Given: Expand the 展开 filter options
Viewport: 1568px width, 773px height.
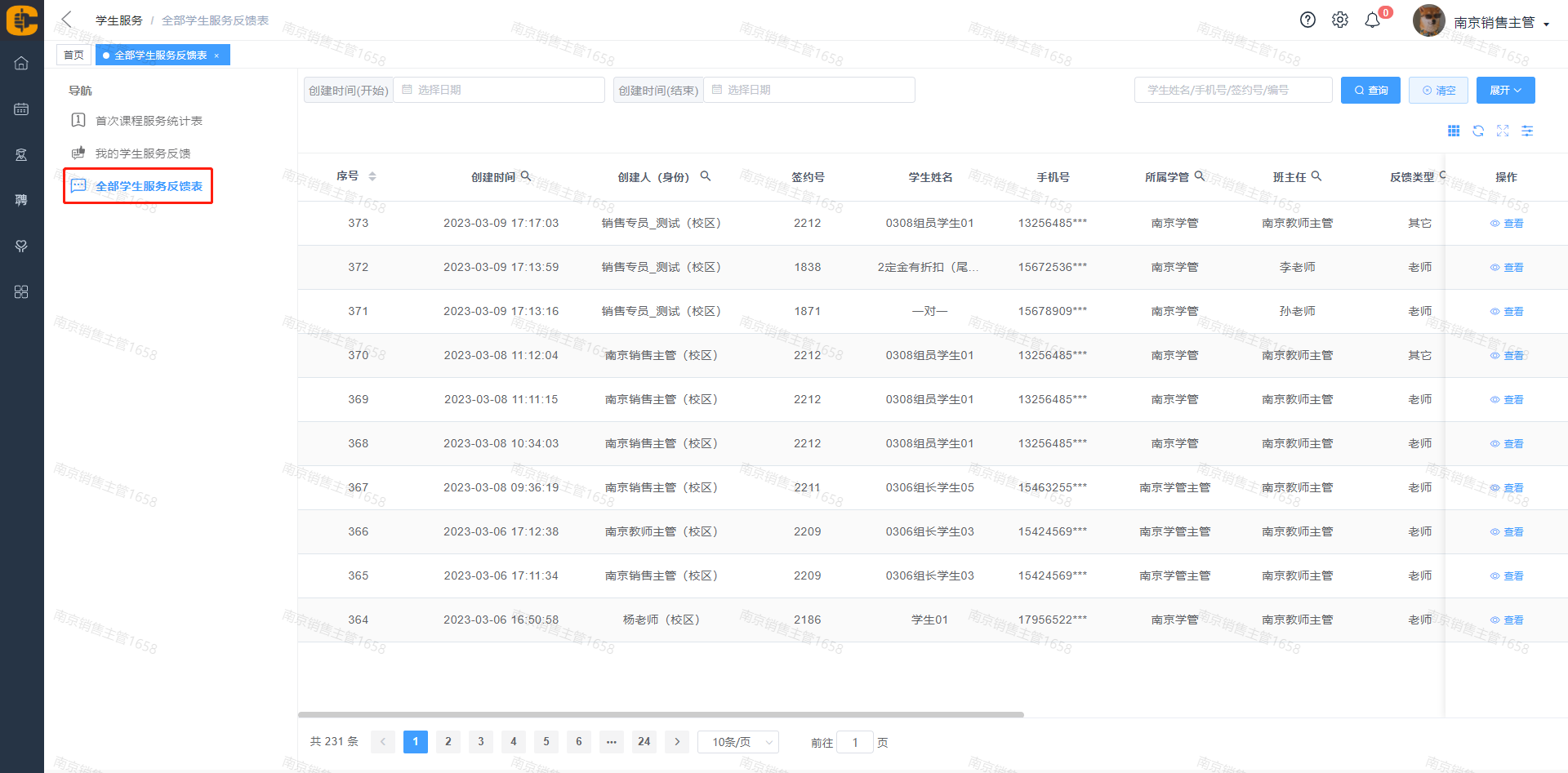Looking at the screenshot, I should tap(1505, 91).
